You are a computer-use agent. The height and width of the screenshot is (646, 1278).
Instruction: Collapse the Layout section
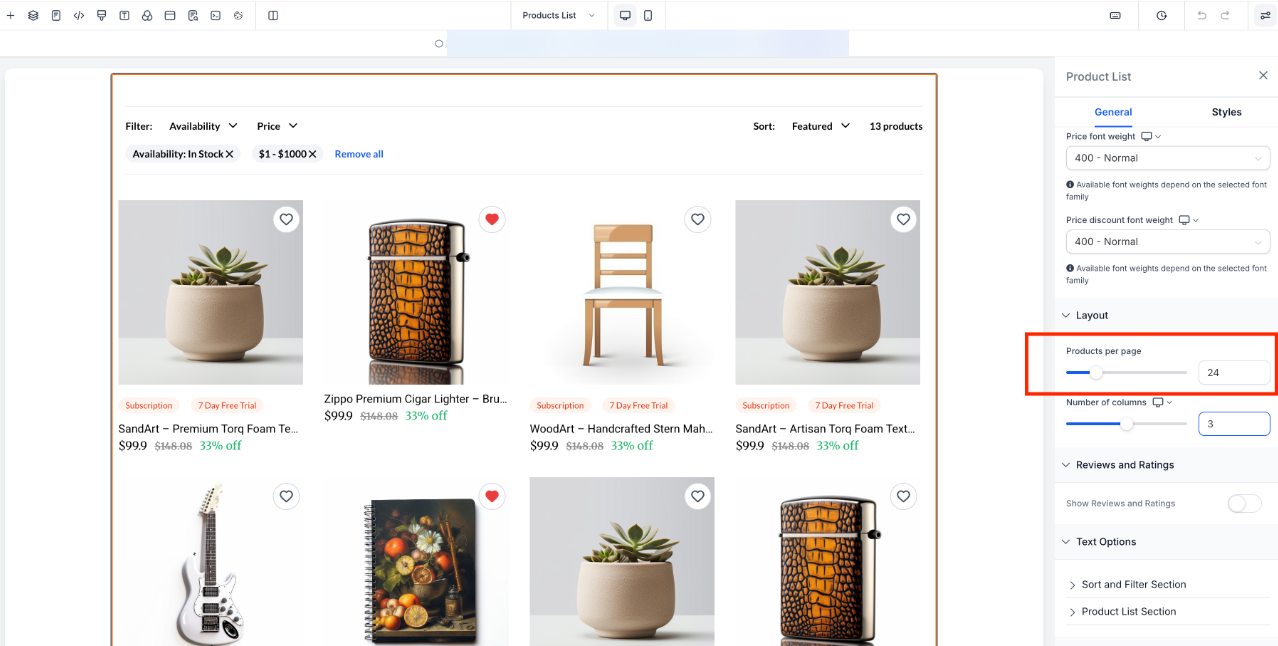[1086, 315]
